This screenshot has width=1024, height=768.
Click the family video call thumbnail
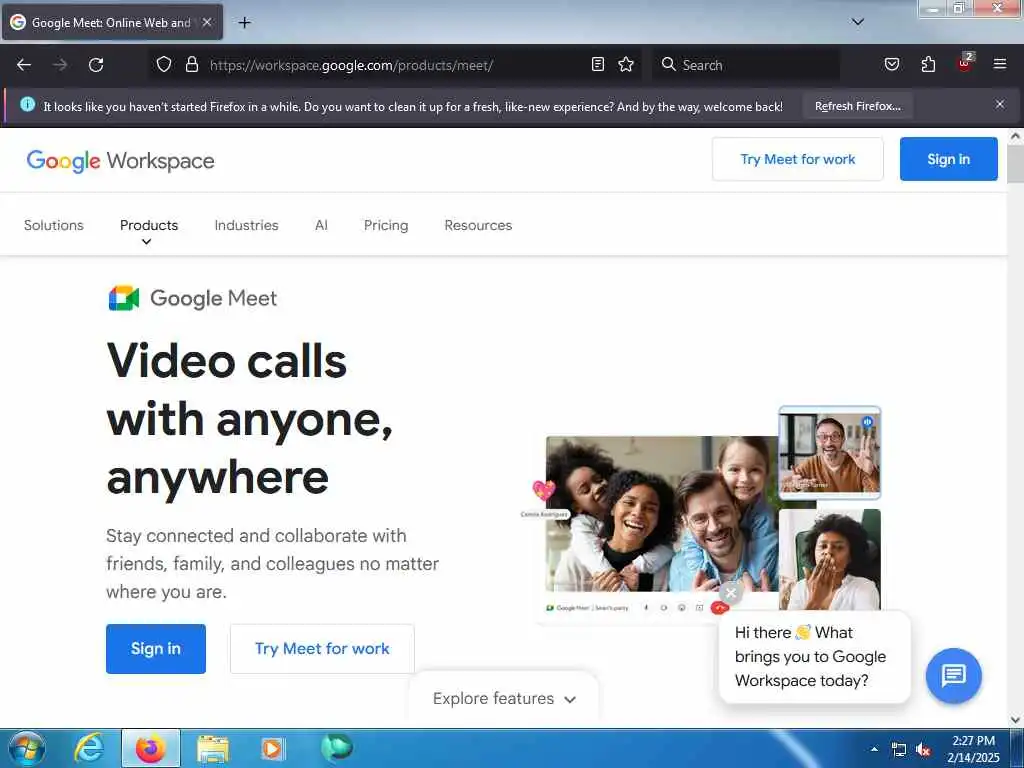(x=662, y=514)
